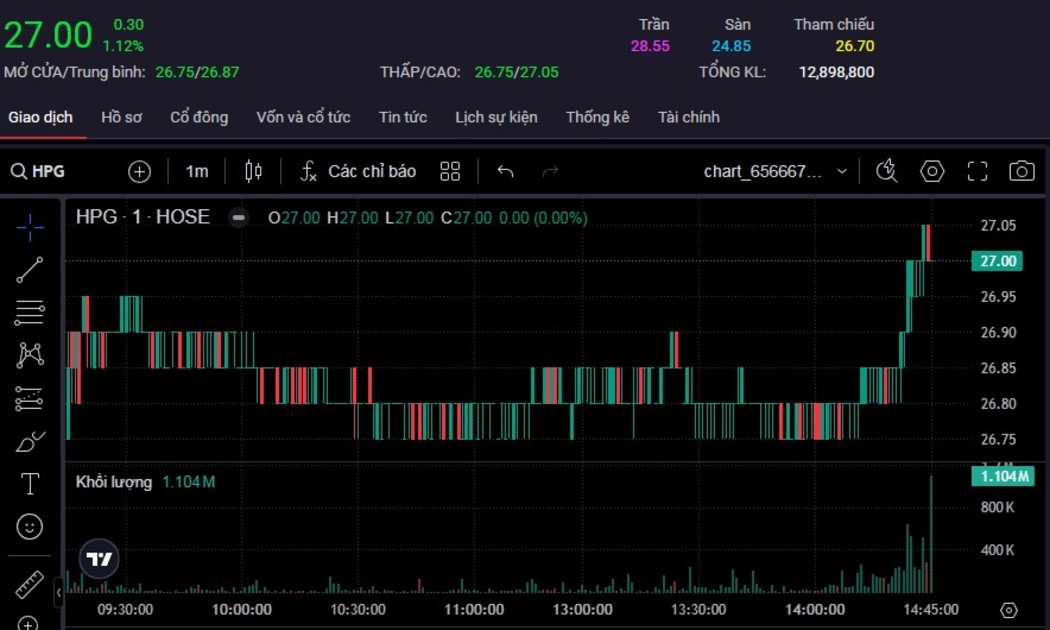Open the Tài chính tab

[688, 117]
